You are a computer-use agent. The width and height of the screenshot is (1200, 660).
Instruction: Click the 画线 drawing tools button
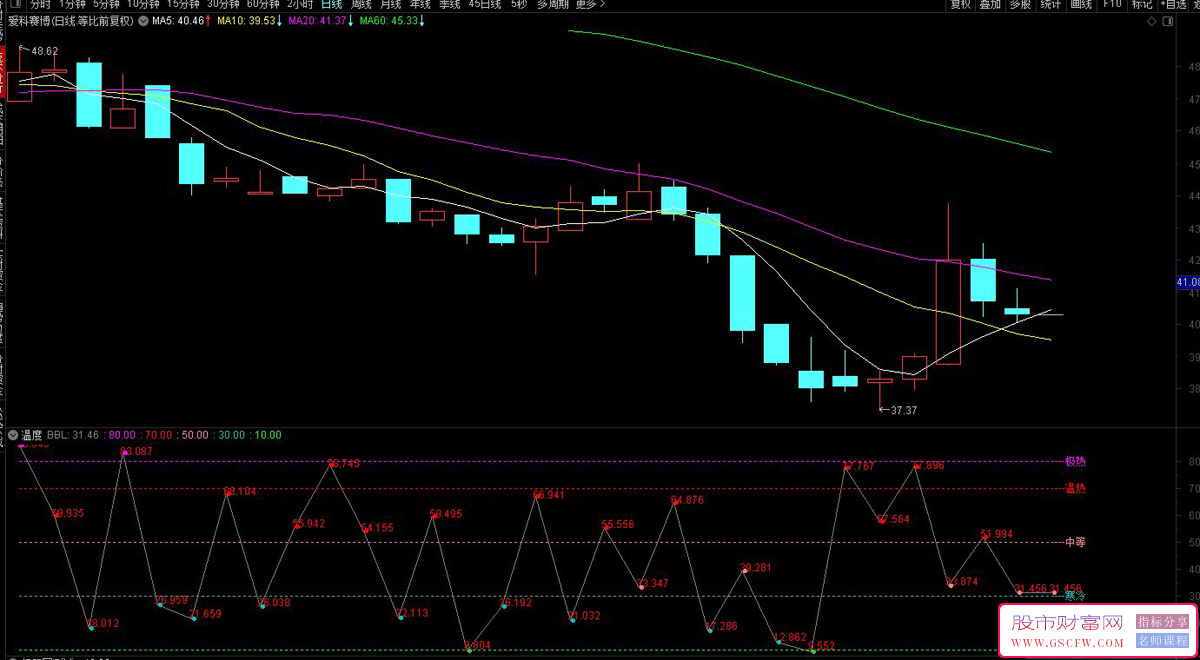(1081, 5)
